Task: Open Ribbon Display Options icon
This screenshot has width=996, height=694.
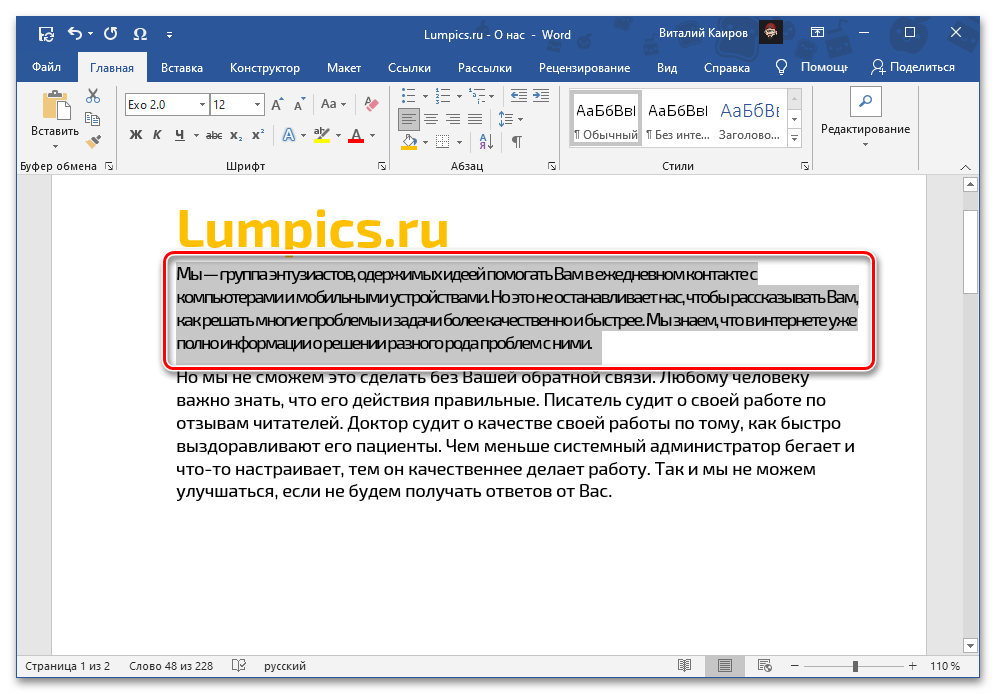Action: (x=818, y=32)
